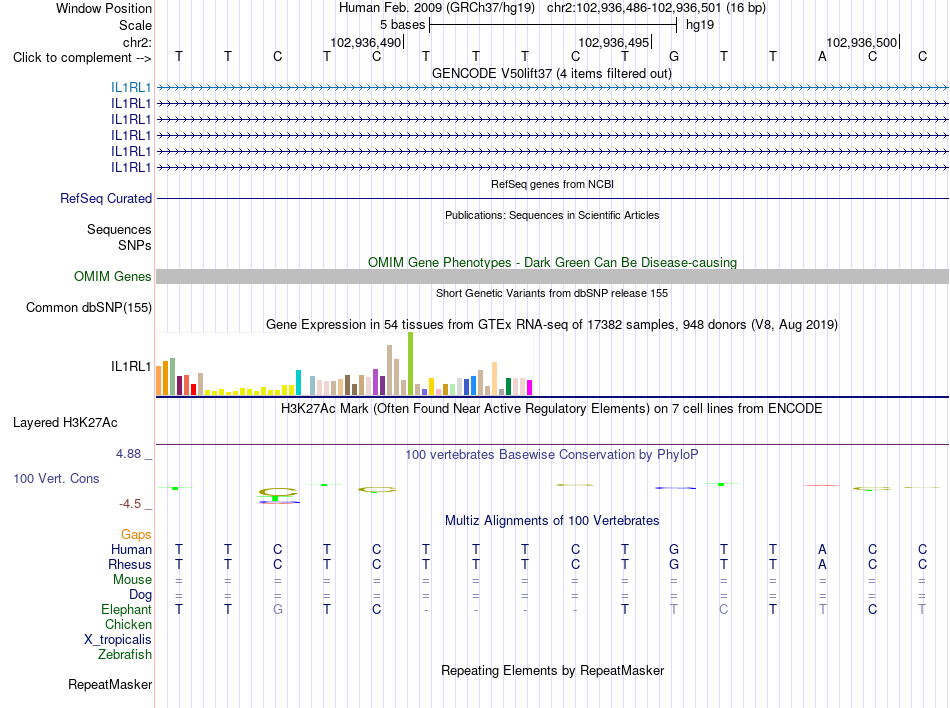Click the 'Click to complement -->' label
This screenshot has width=950, height=708.
pyautogui.click(x=82, y=58)
